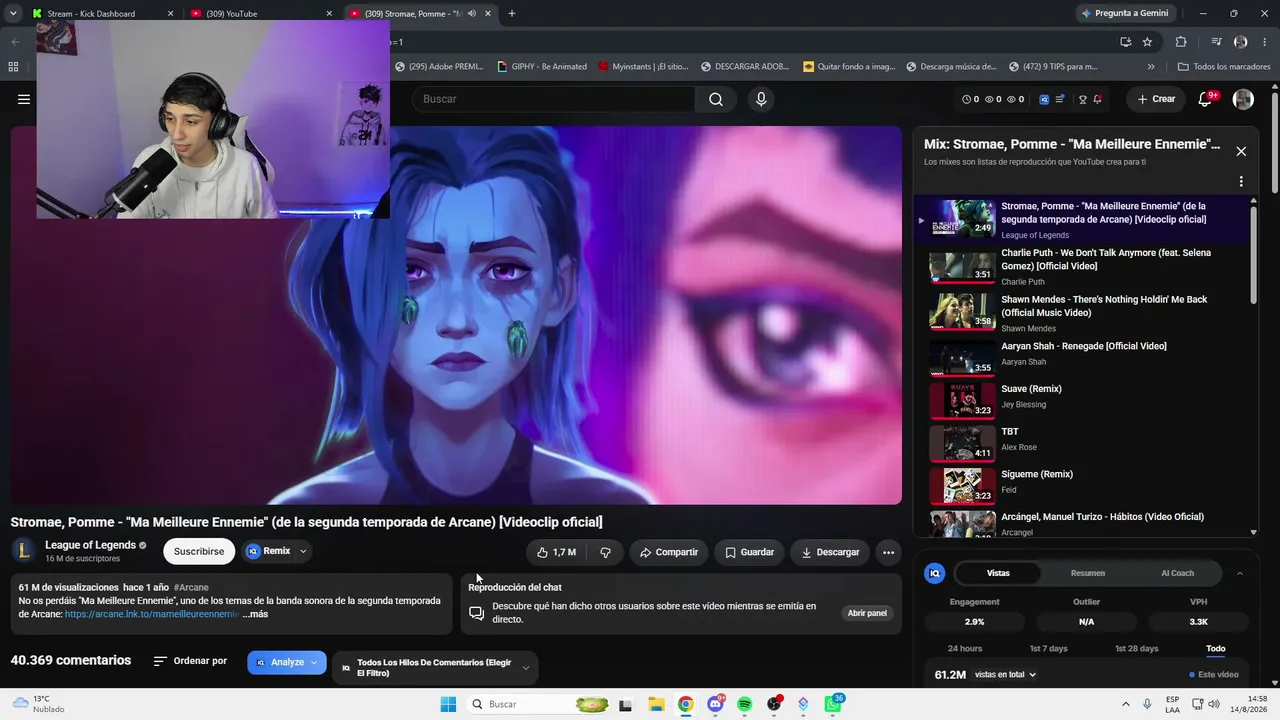The height and width of the screenshot is (720, 1280).
Task: Open the vidIQ alert bell in the header
Action: [x=1097, y=99]
